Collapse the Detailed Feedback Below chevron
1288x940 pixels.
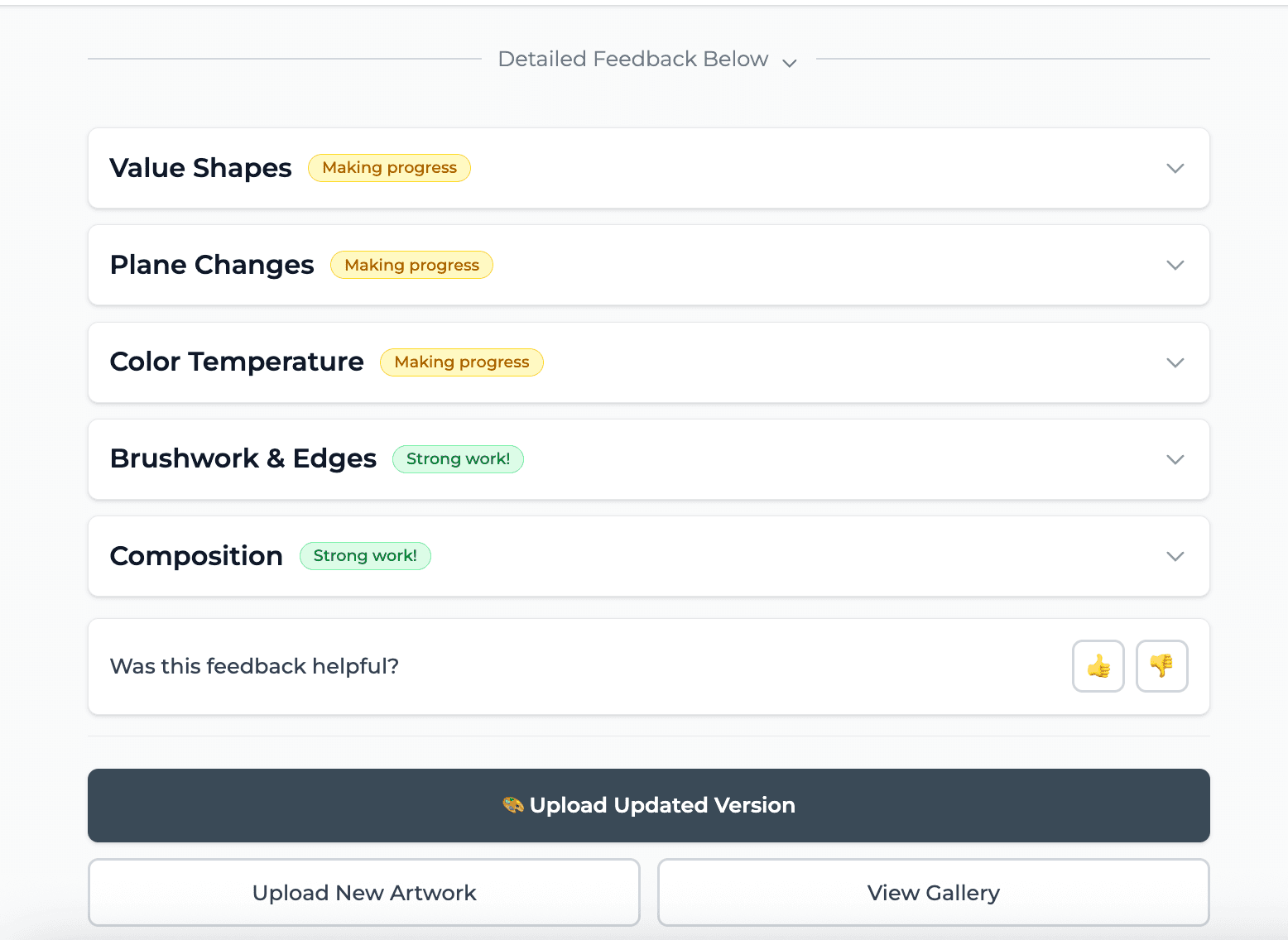[x=789, y=62]
